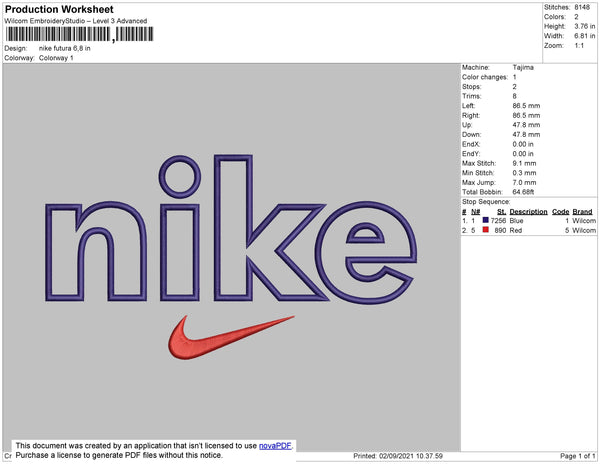600x464 pixels.
Task: Click the Description column header
Action: (x=528, y=212)
